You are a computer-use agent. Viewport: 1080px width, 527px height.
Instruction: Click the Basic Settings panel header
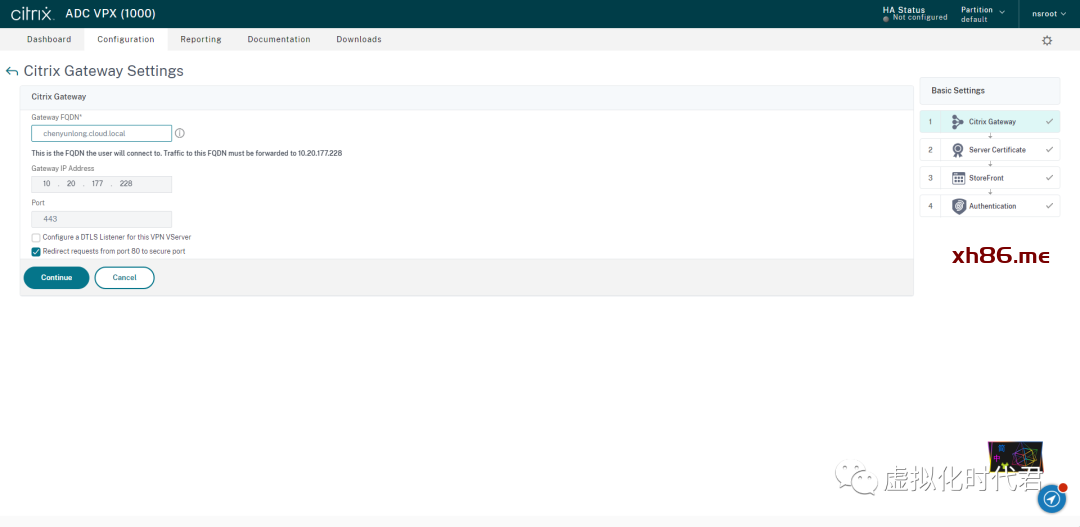(x=990, y=90)
